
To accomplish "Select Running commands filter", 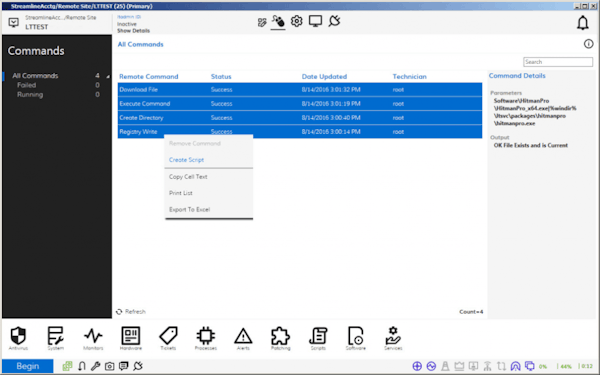I will coord(30,95).
